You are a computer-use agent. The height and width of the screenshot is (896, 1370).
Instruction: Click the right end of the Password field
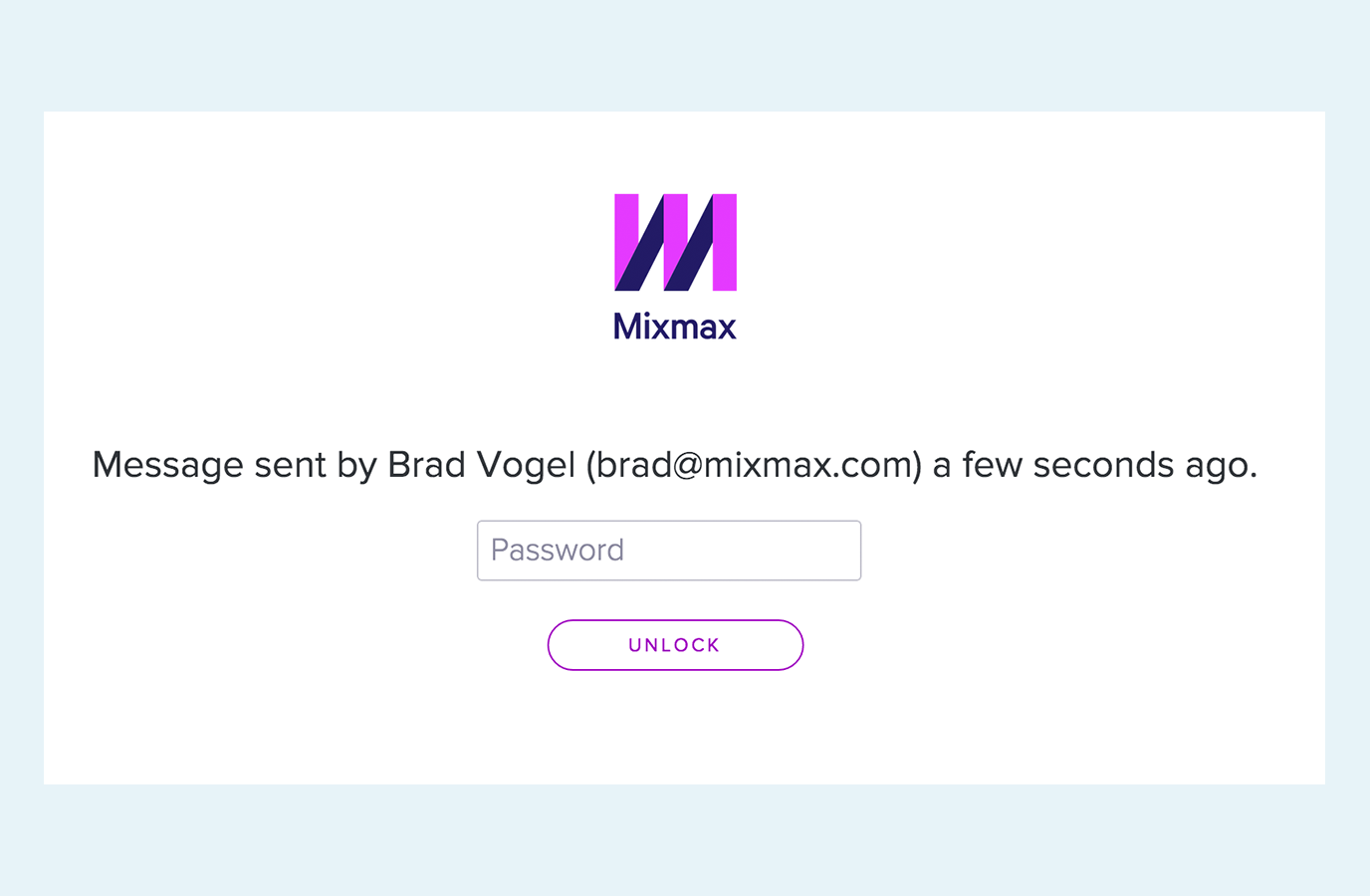(x=841, y=551)
